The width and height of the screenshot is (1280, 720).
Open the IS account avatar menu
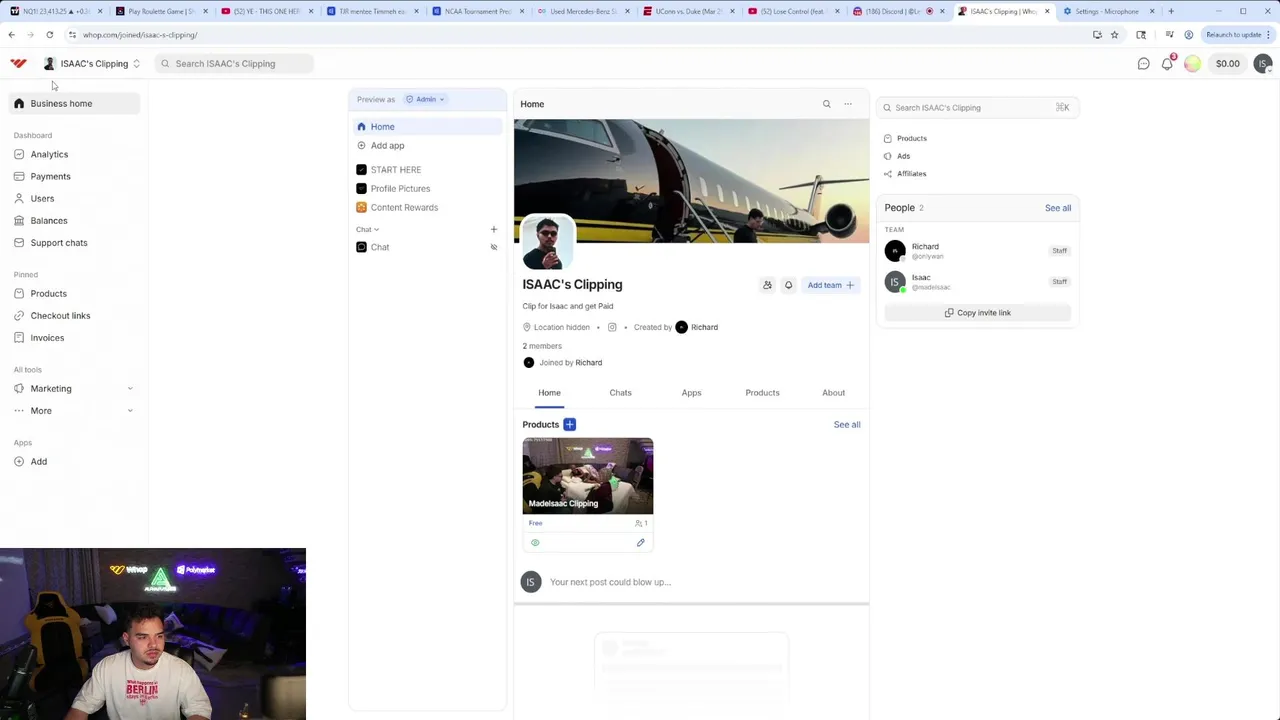click(x=1263, y=64)
